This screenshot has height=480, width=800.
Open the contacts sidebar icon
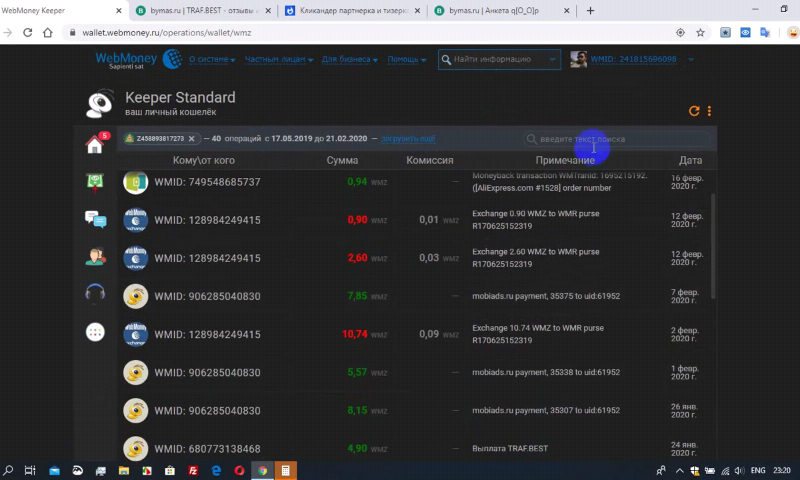(95, 256)
